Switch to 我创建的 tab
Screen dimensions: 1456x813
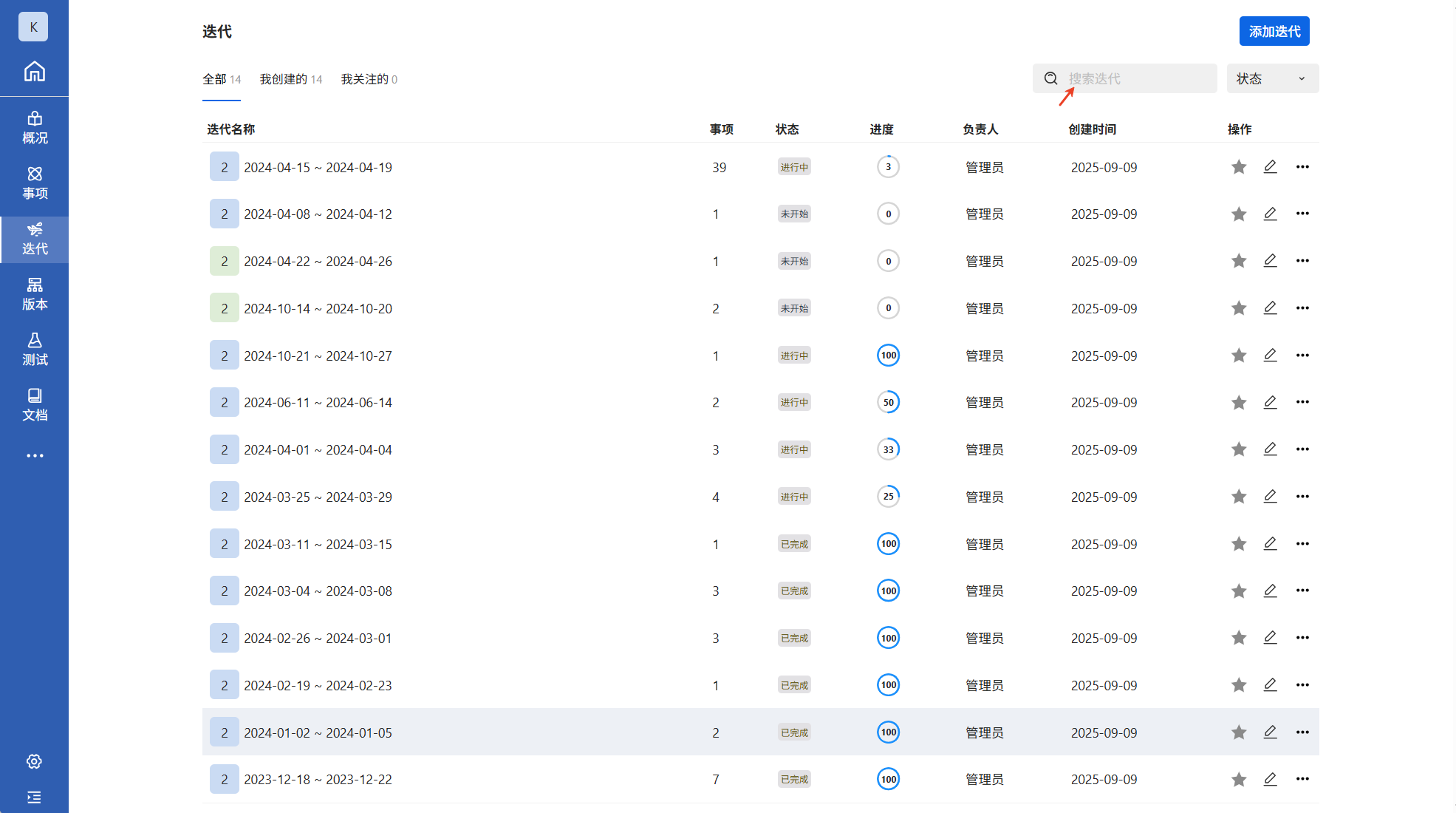click(x=290, y=79)
